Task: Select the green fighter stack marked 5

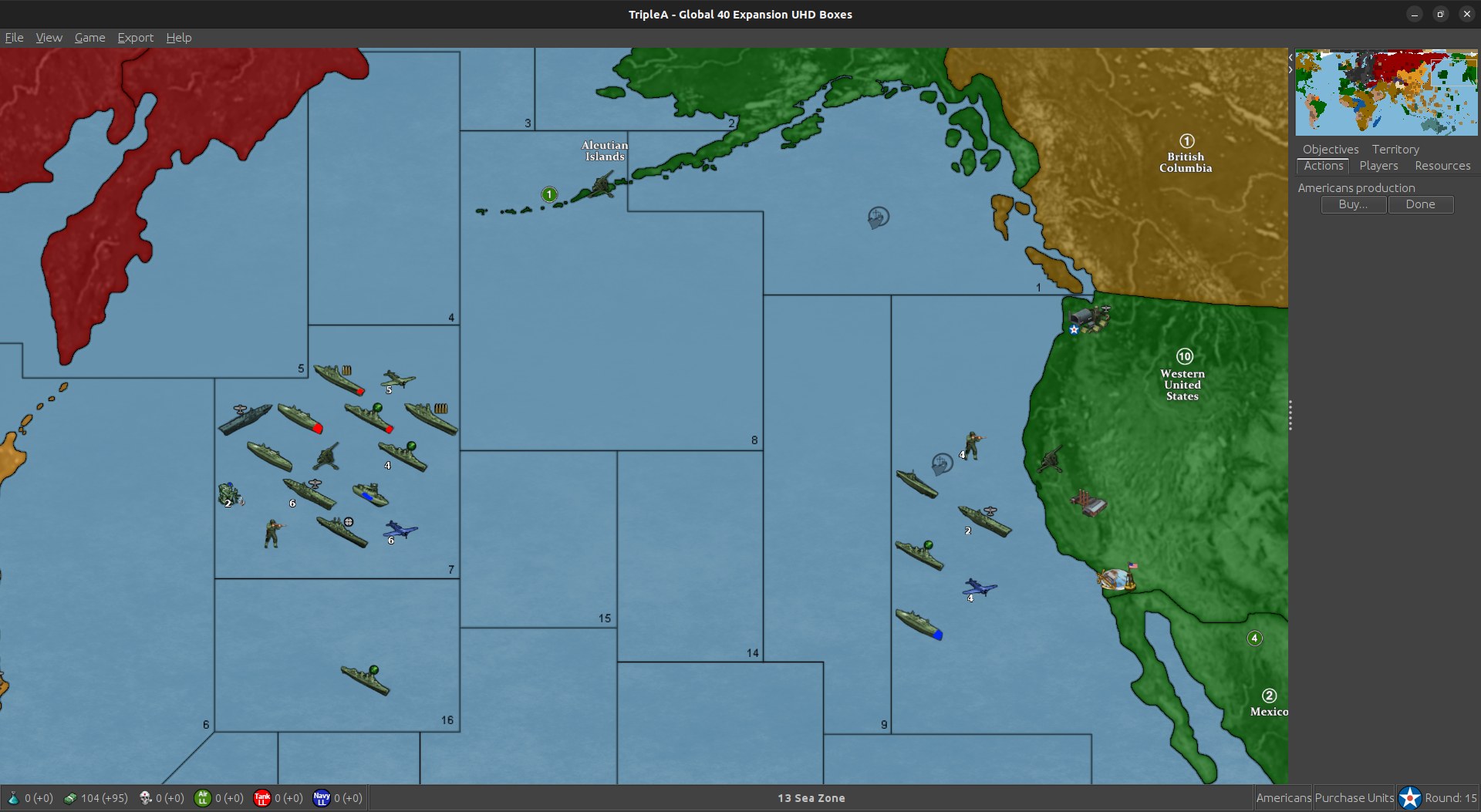Action: point(397,380)
